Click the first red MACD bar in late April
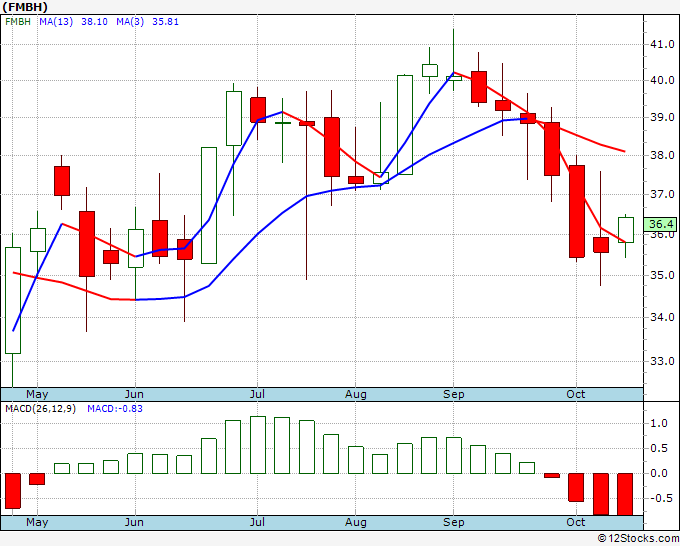 coord(13,491)
